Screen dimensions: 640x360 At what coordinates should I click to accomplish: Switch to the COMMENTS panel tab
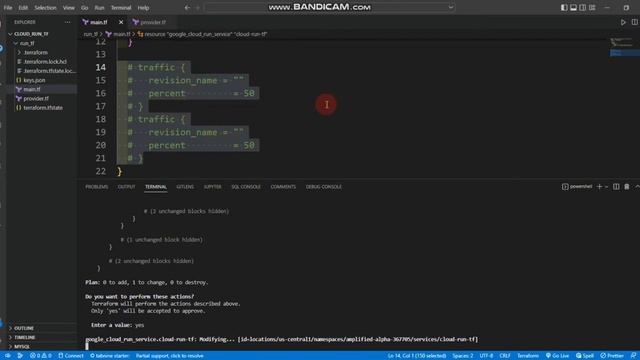[283, 187]
